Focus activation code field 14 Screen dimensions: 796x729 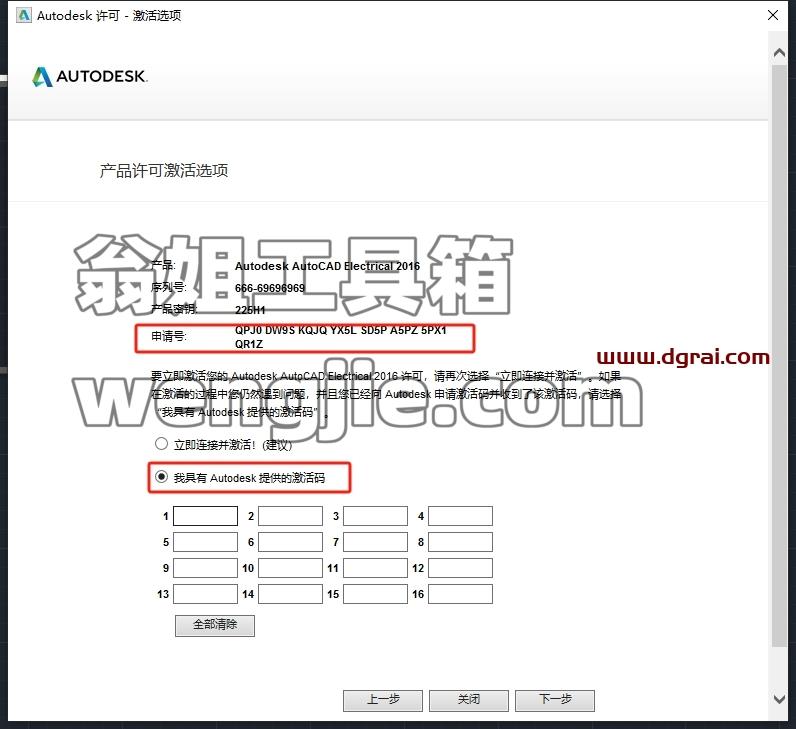(290, 594)
